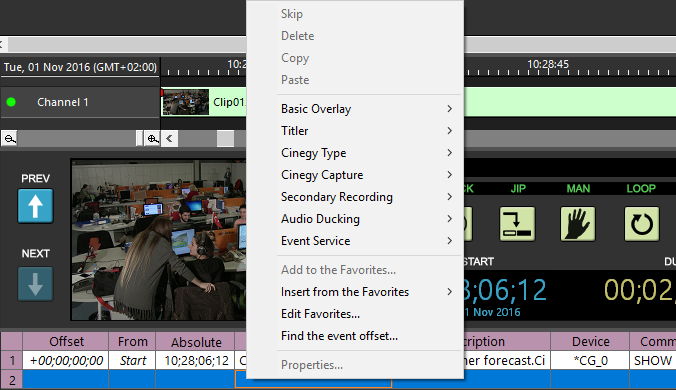
Task: Toggle the MAN hand mode button
Action: pyautogui.click(x=578, y=224)
